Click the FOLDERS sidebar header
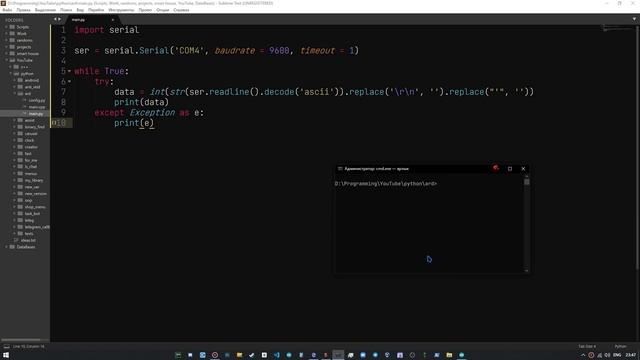Viewport: 640px width, 360px height. tap(14, 20)
